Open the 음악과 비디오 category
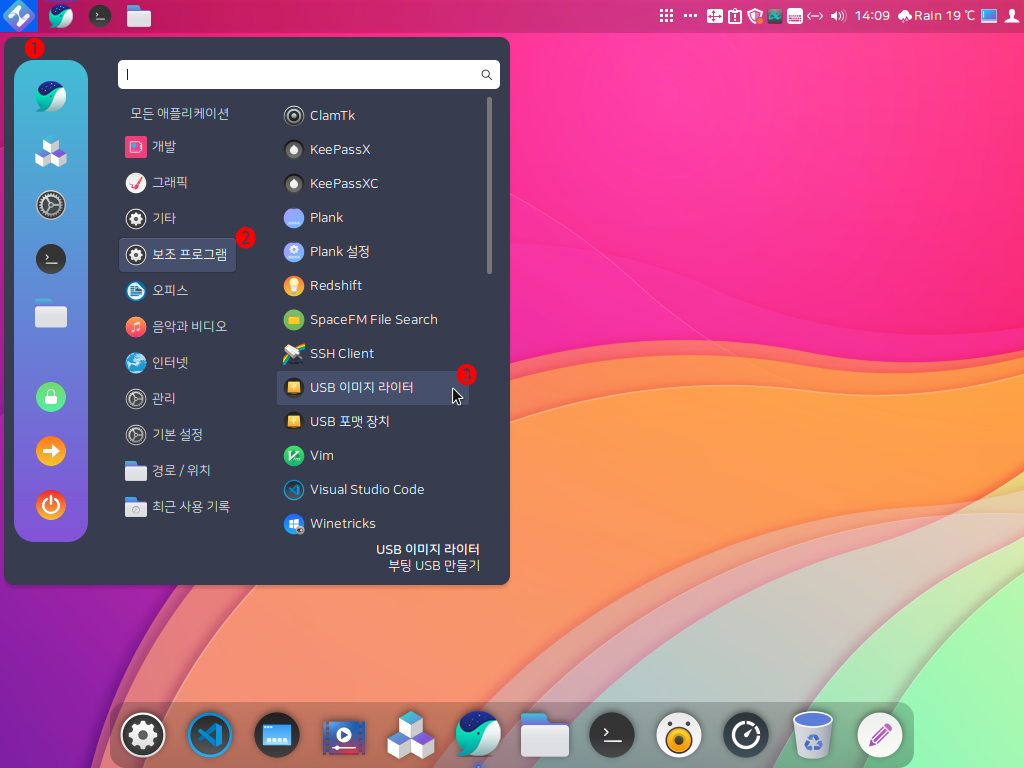 coord(188,327)
